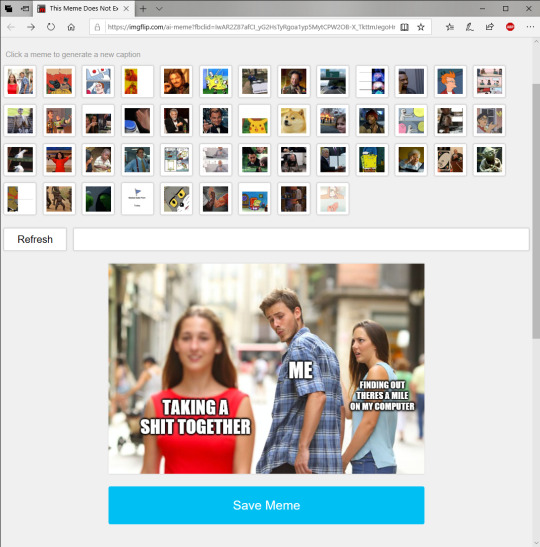Screen dimensions: 540x547
Task: Select the Woman Yelling at Cat thumbnail
Action: click(98, 120)
